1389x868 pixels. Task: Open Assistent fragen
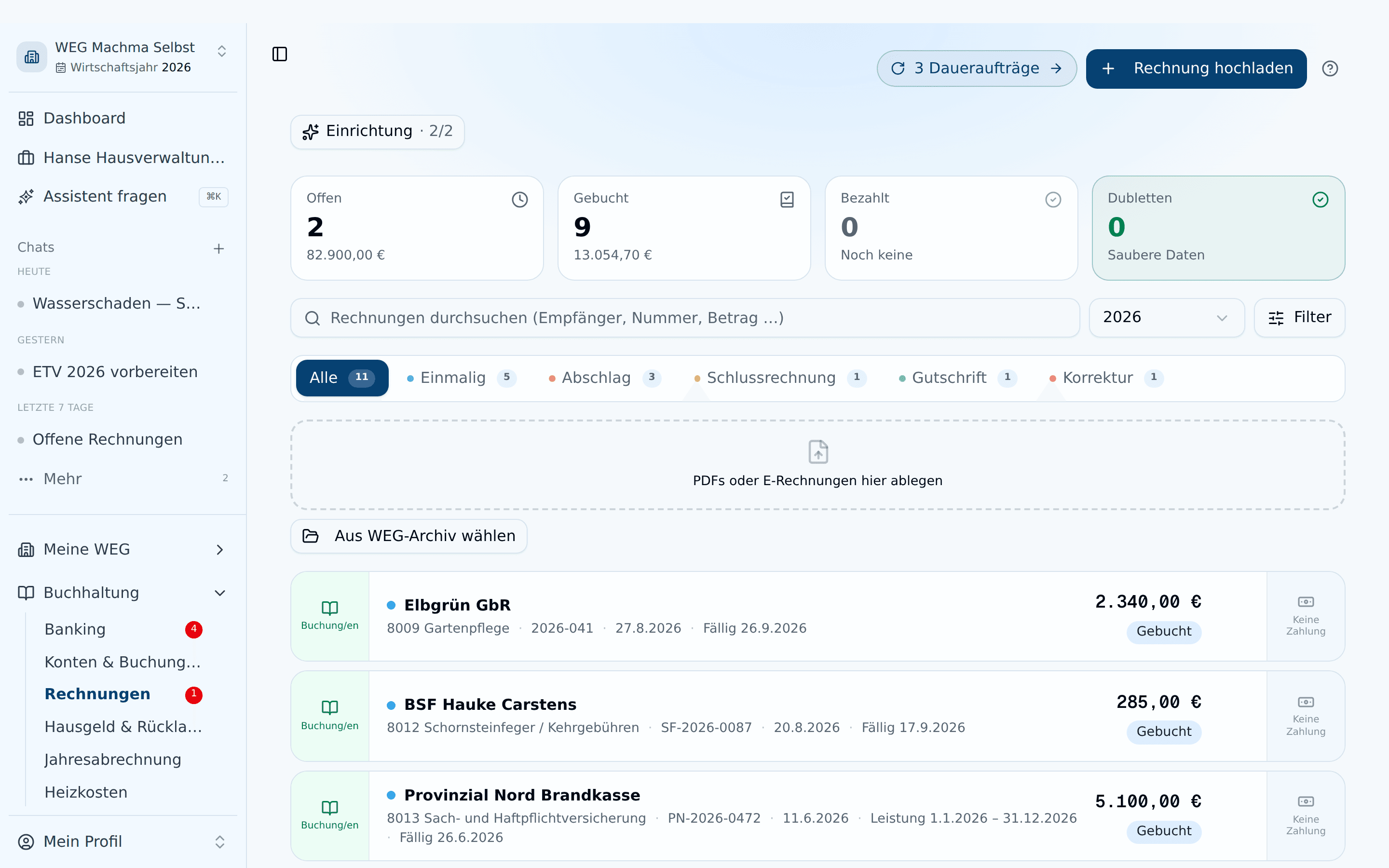coord(123,197)
